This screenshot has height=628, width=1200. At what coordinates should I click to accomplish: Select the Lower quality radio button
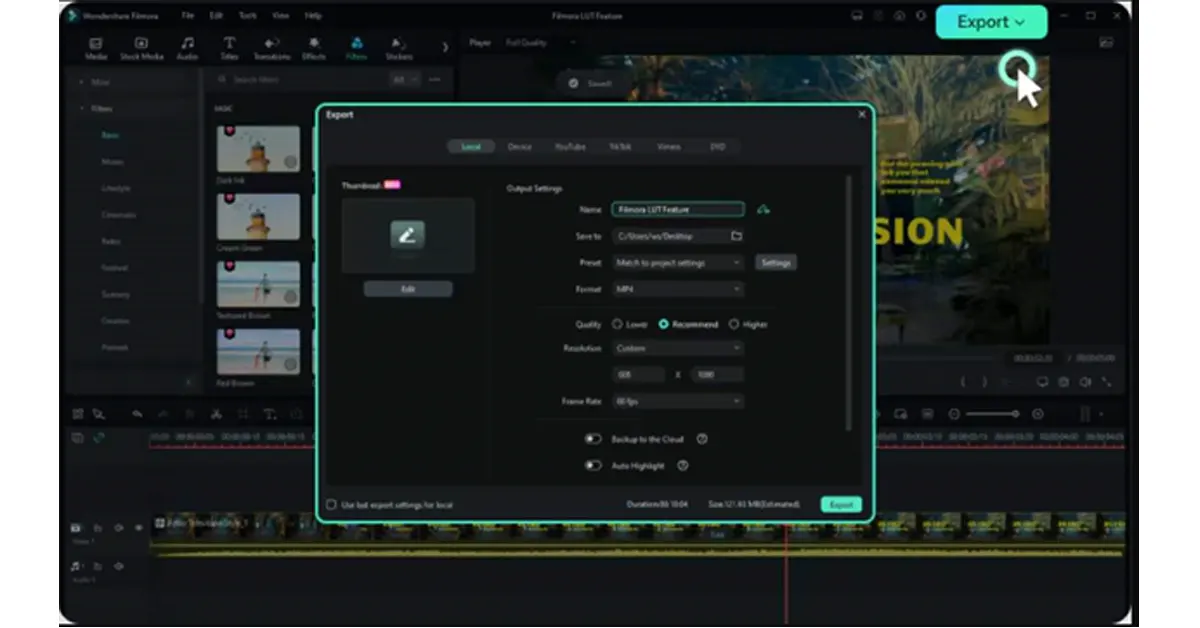617,324
